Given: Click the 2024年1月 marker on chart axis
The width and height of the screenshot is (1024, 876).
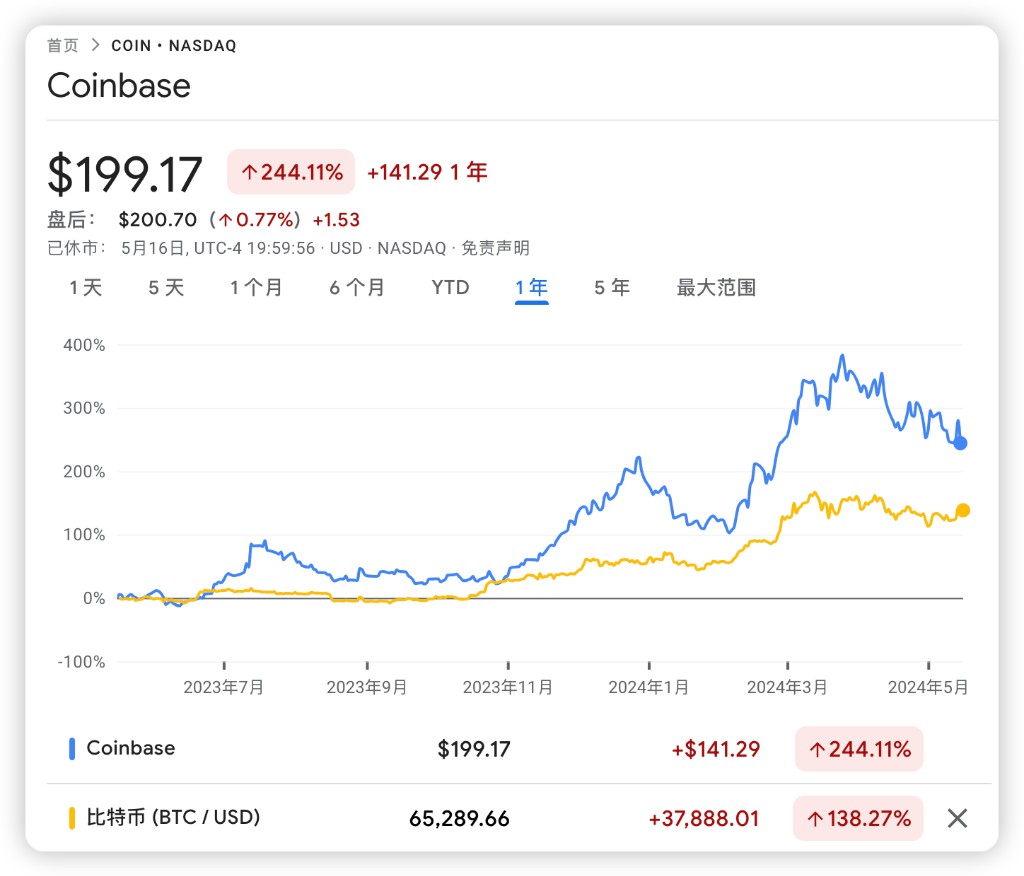Looking at the screenshot, I should coord(649,687).
